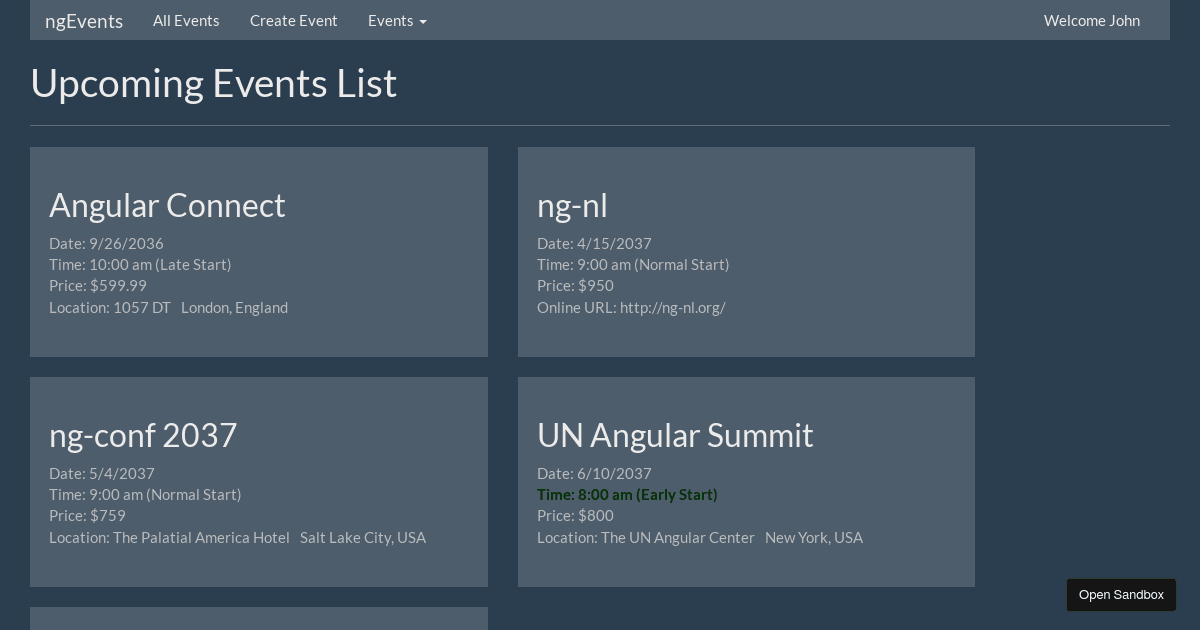This screenshot has width=1200, height=630.
Task: Click Price: $800 text
Action: (x=575, y=515)
